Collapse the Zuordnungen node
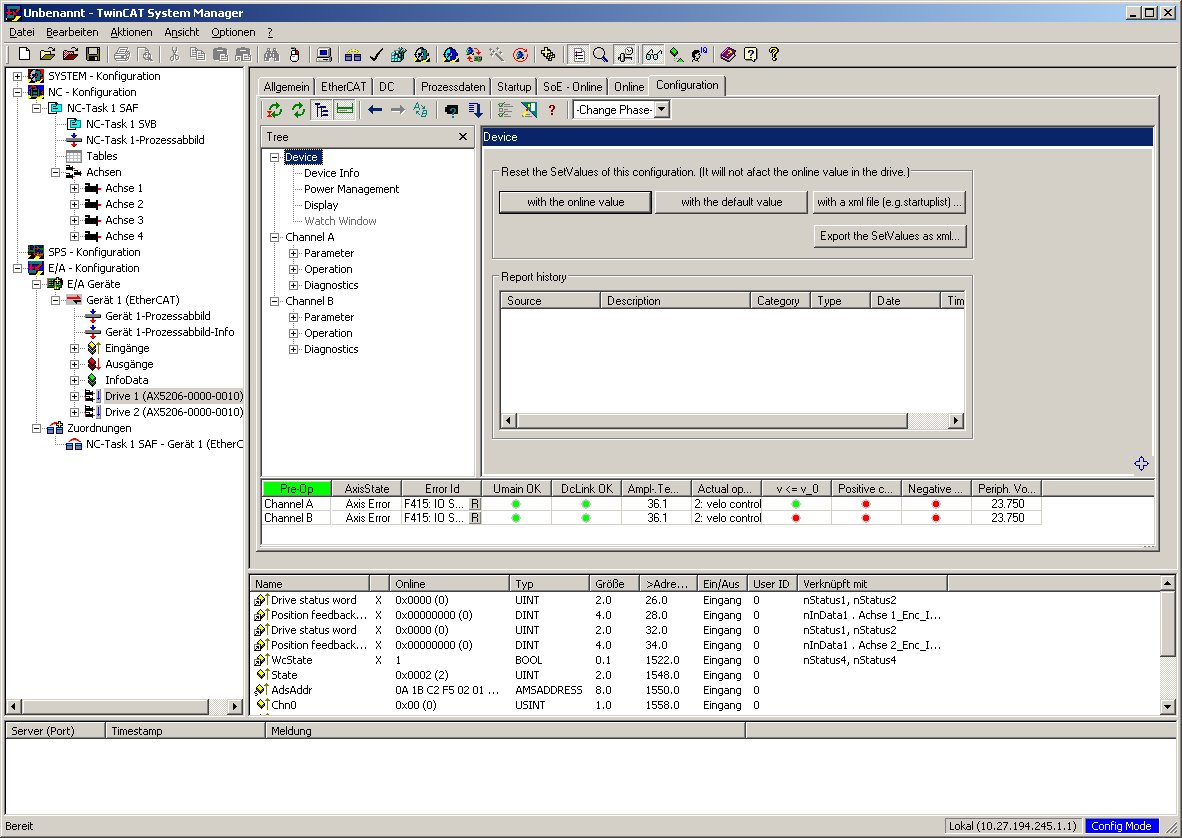Image resolution: width=1182 pixels, height=838 pixels. pyautogui.click(x=37, y=428)
